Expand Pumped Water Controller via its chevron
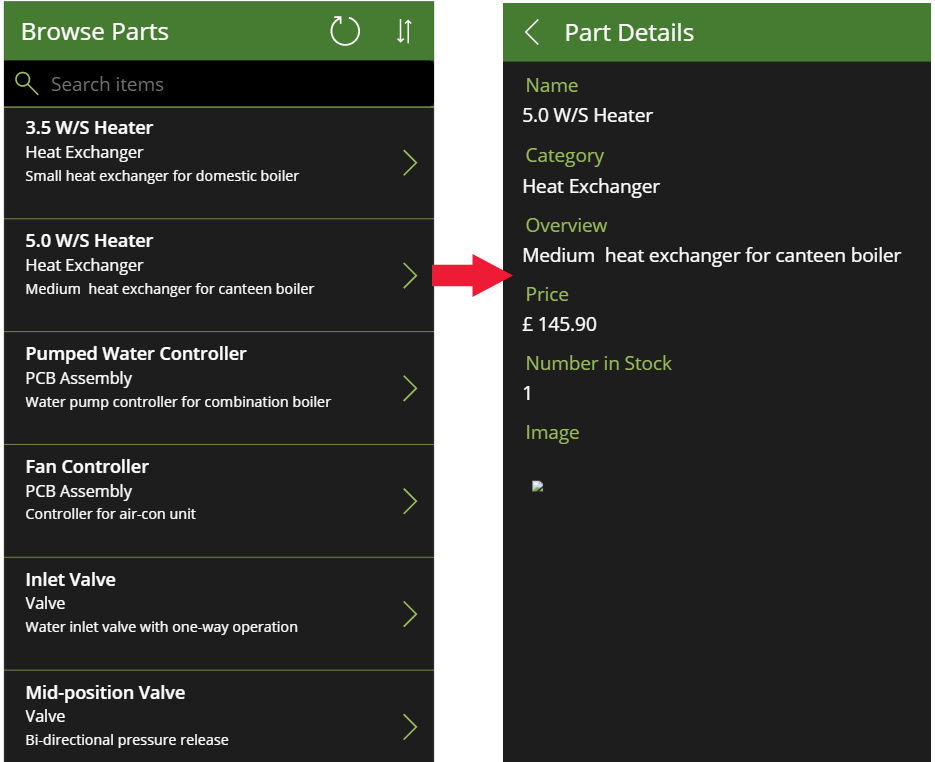Image resolution: width=935 pixels, height=762 pixels. pyautogui.click(x=410, y=388)
